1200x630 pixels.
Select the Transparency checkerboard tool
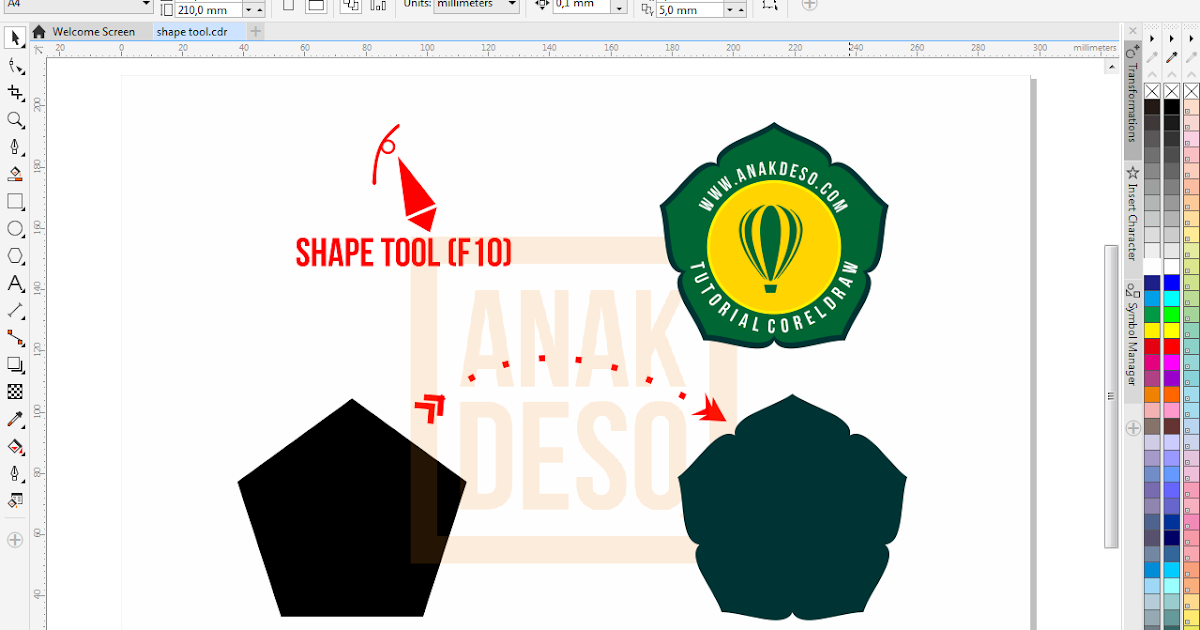coord(15,391)
